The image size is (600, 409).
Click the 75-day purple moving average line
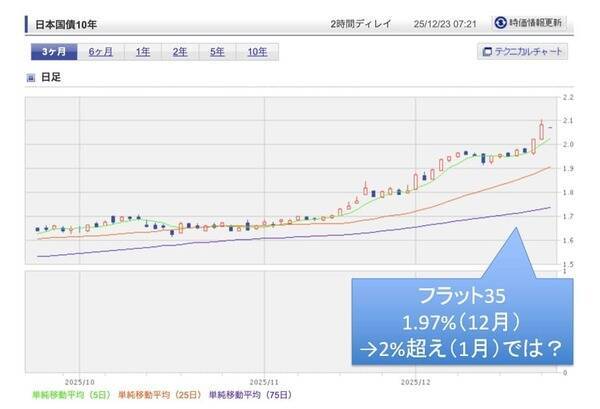click(x=294, y=237)
